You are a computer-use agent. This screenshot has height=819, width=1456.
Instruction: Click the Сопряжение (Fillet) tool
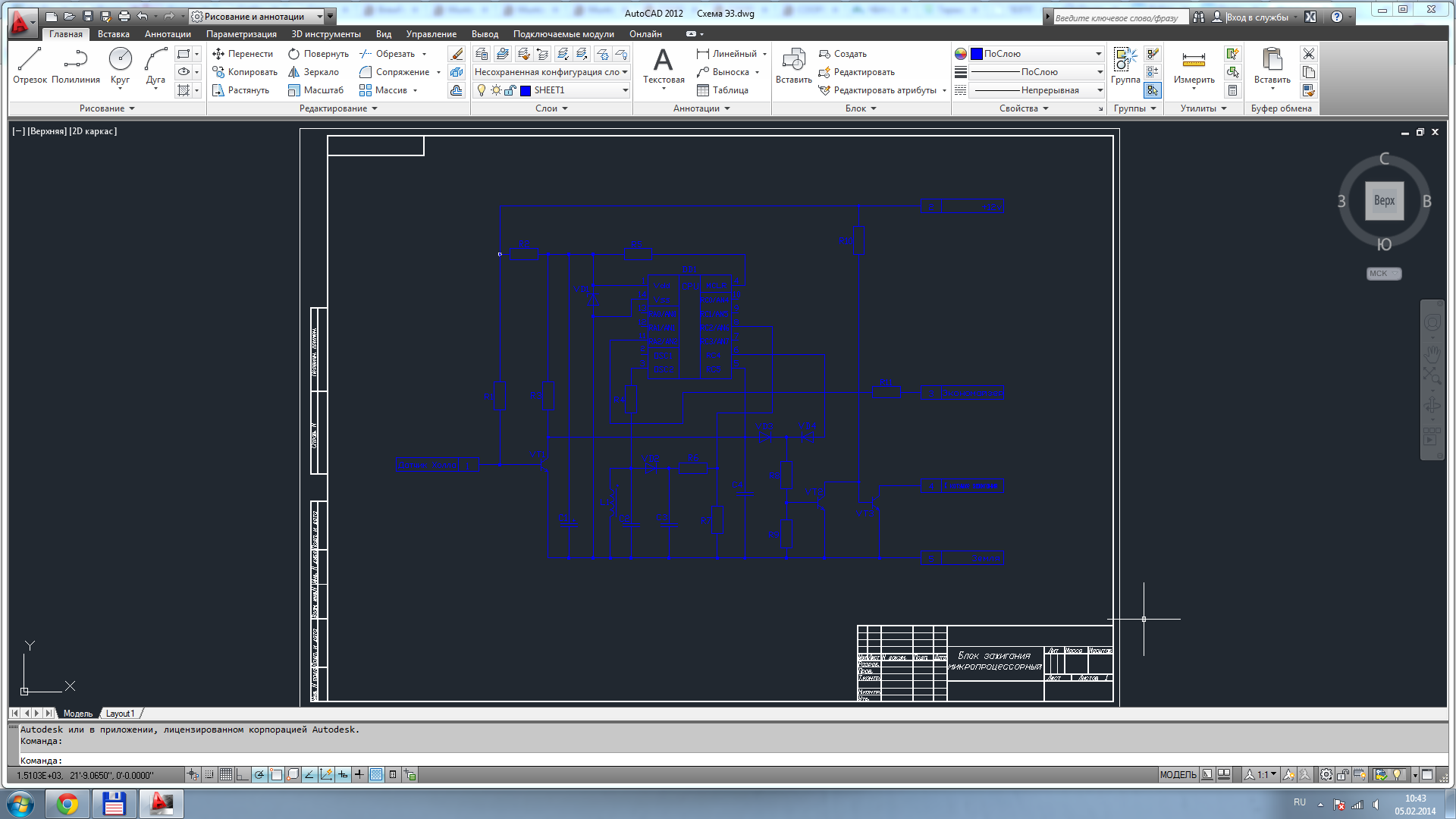coord(394,72)
